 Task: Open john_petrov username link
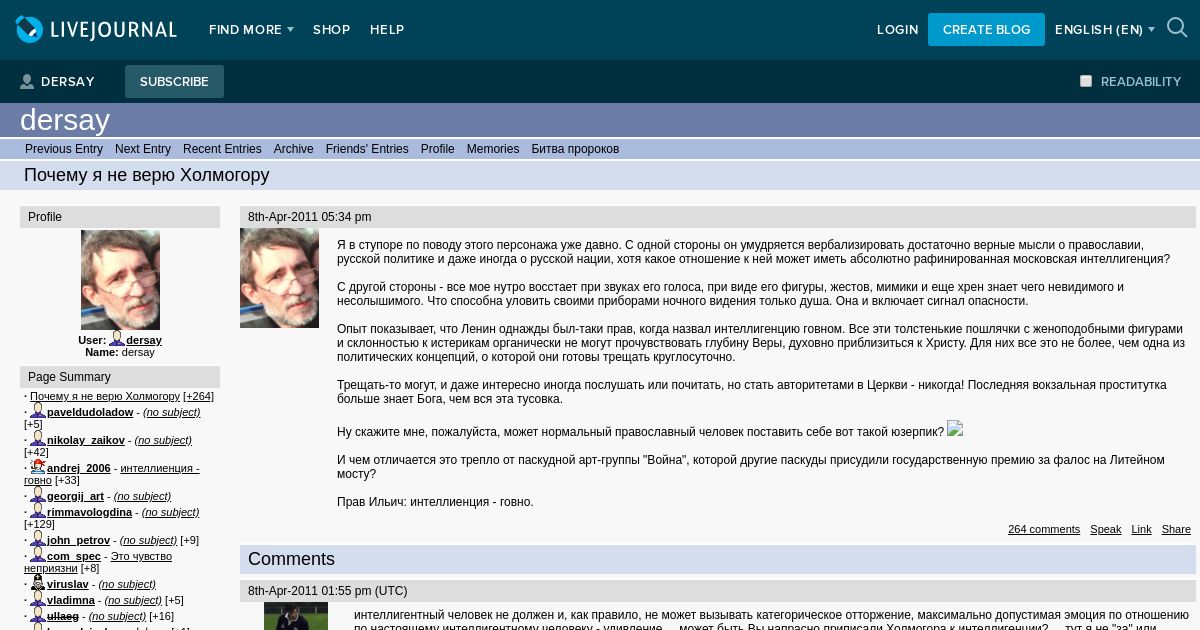click(x=78, y=540)
